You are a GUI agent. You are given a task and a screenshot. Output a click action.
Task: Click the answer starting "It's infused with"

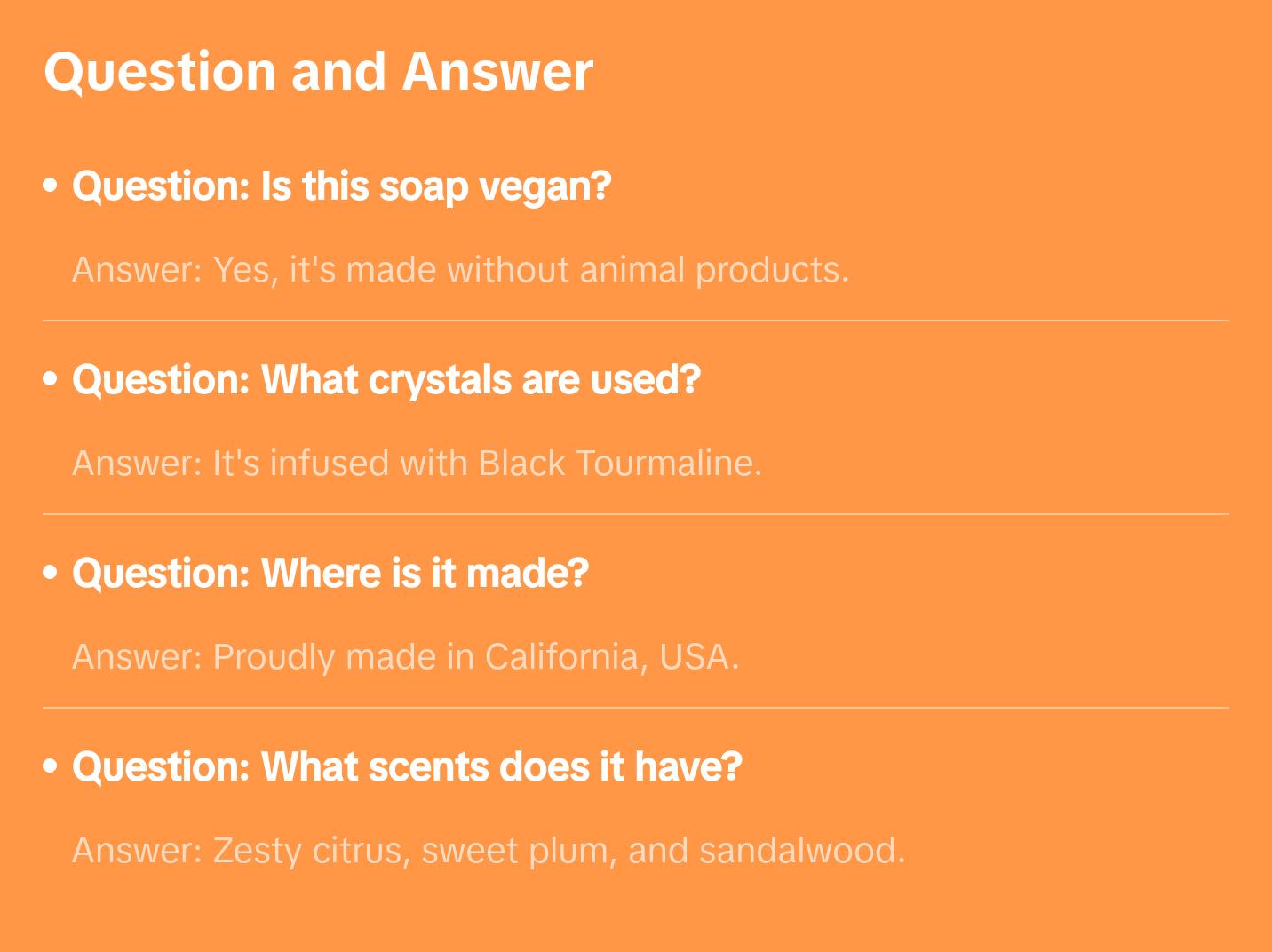(417, 464)
